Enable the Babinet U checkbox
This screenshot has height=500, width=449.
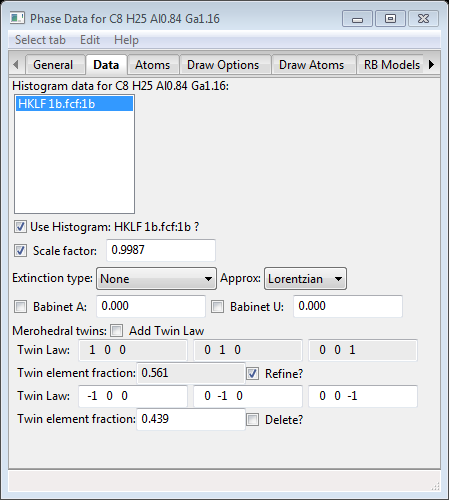tap(217, 306)
